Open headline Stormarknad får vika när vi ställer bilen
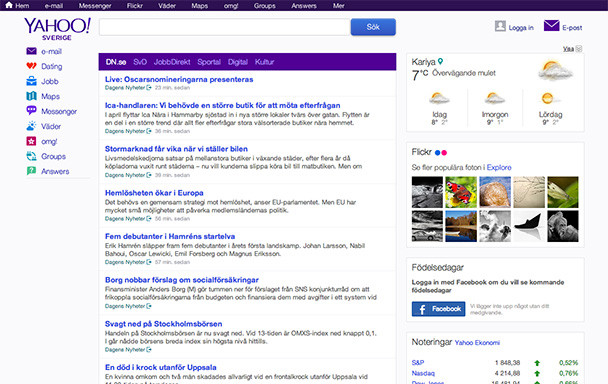The image size is (608, 384). coord(176,149)
